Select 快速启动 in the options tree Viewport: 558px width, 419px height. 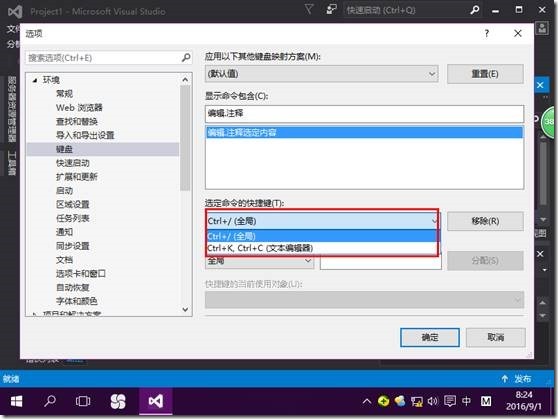click(x=73, y=163)
